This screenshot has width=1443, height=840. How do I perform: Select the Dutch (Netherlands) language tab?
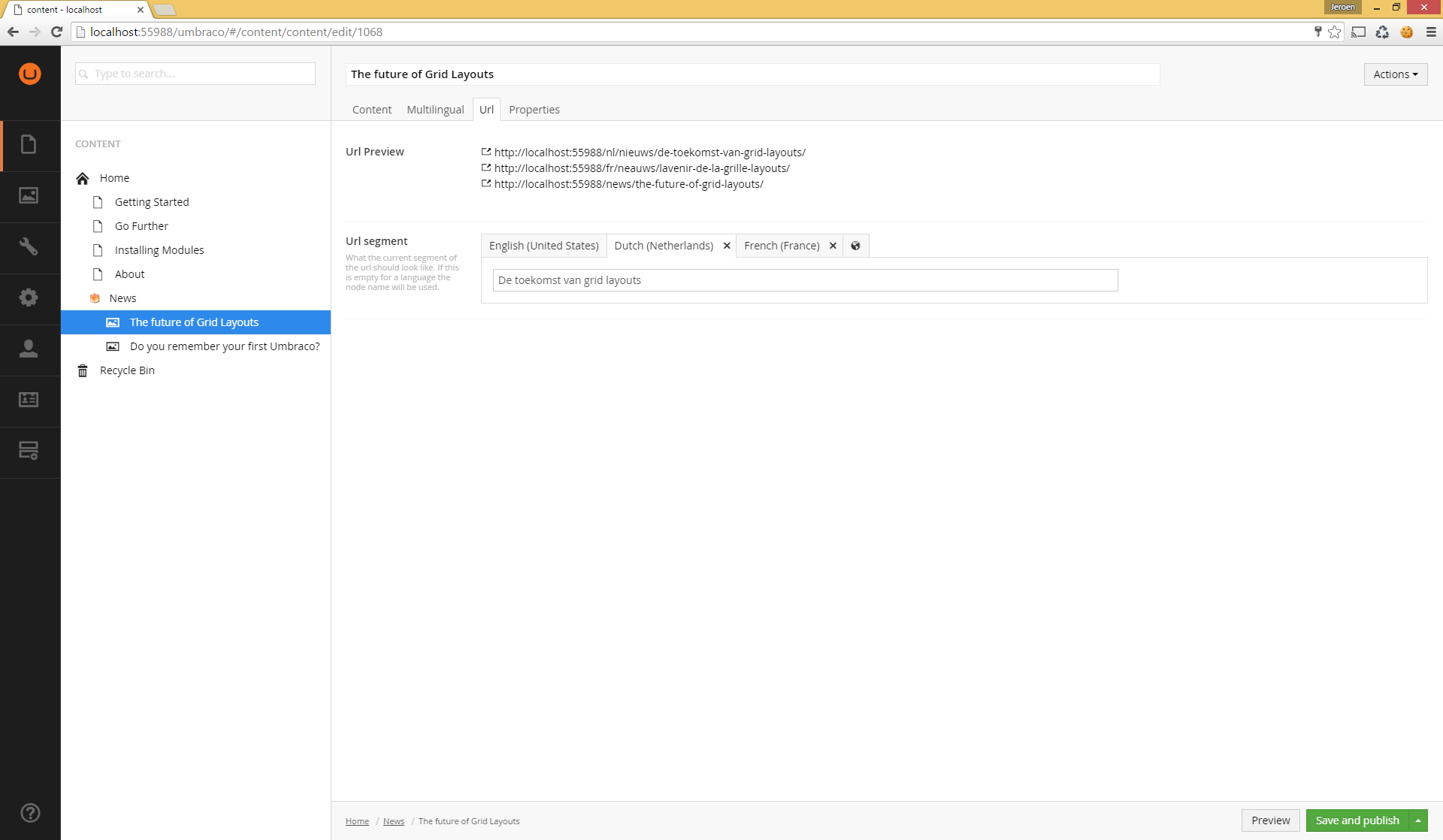664,246
